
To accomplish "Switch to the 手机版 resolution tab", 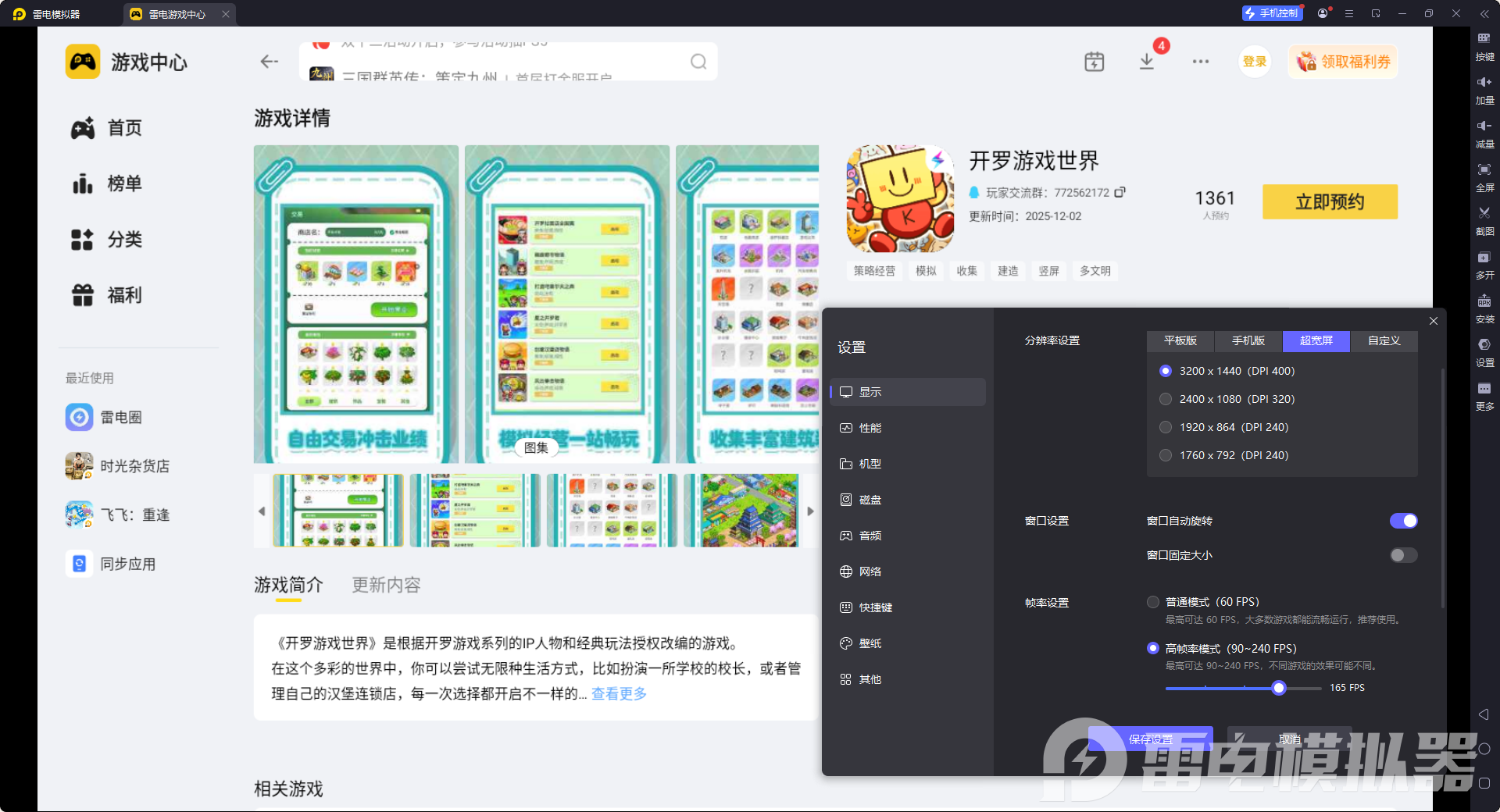I will (1248, 340).
